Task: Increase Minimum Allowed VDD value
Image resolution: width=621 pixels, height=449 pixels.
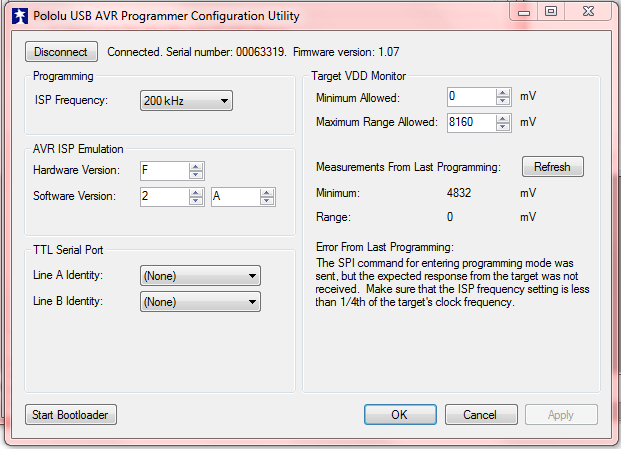Action: pos(503,93)
